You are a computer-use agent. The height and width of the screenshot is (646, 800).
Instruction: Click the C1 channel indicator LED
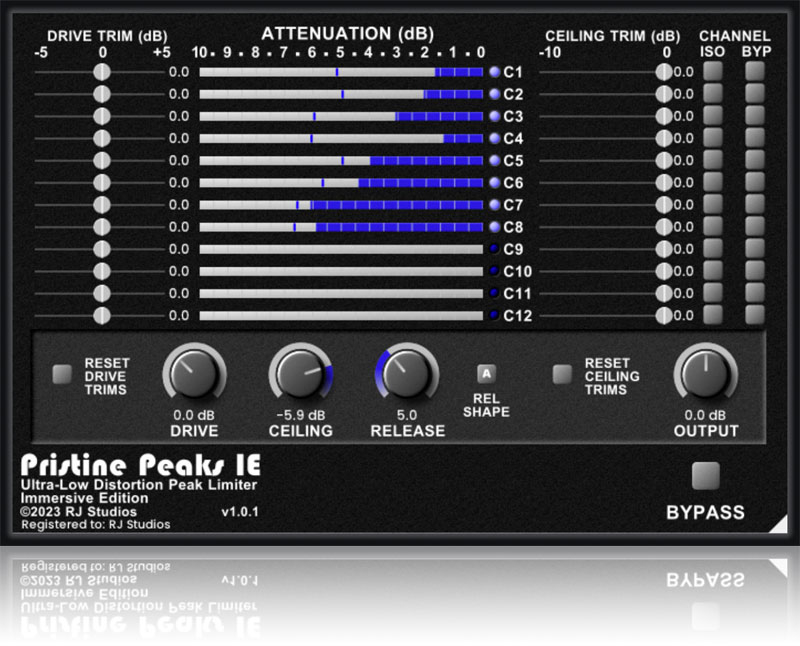tap(494, 72)
